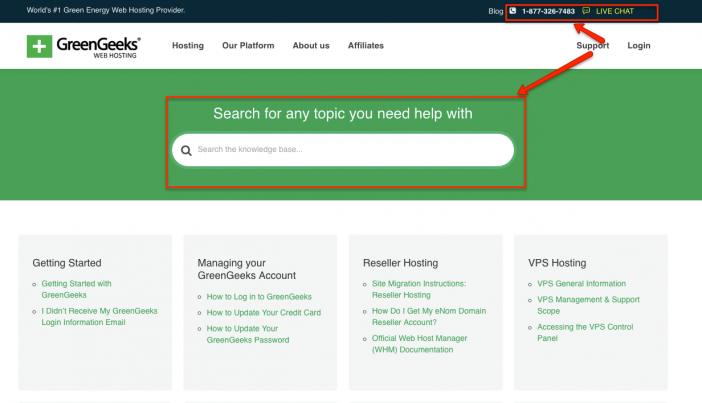Open the About us menu
Screen dimensions: 702x403
[311, 45]
